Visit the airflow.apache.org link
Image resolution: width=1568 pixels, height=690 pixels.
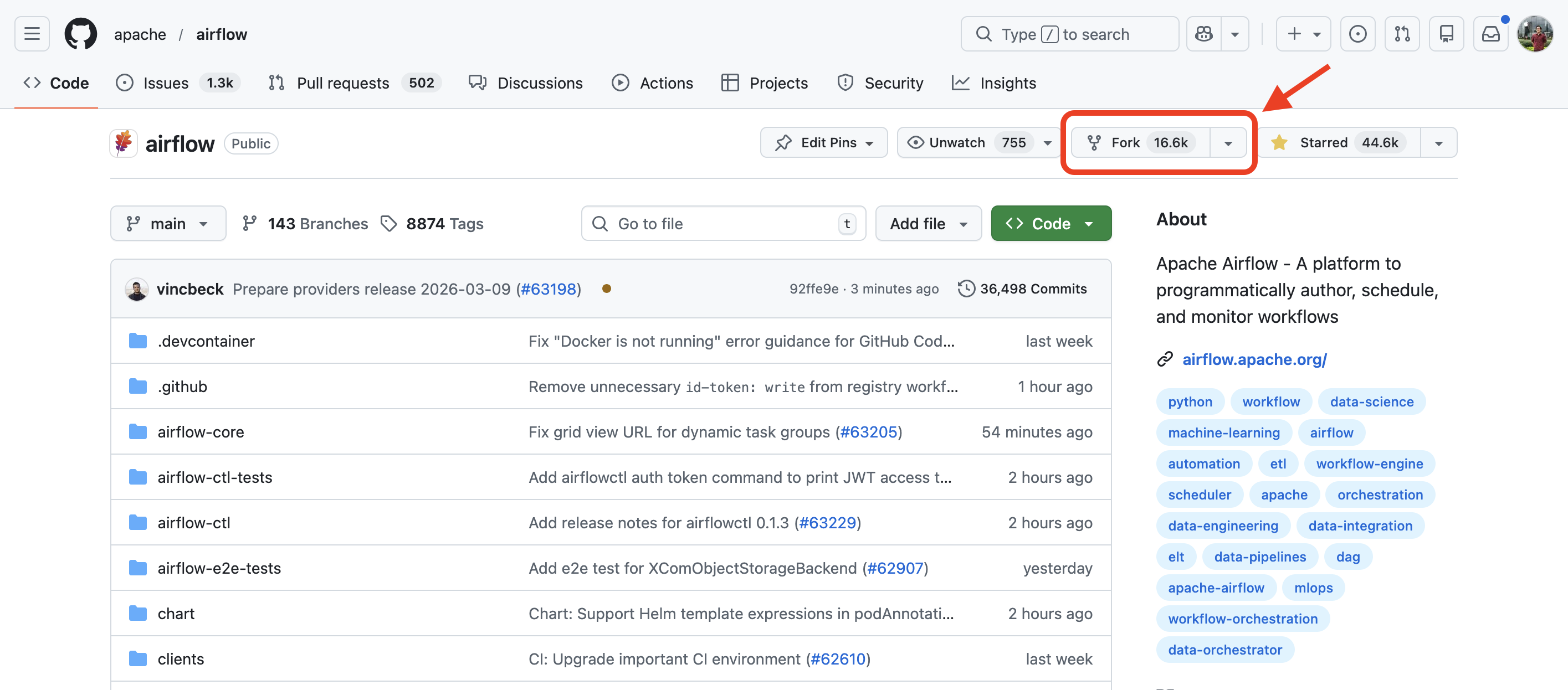pyautogui.click(x=1254, y=359)
